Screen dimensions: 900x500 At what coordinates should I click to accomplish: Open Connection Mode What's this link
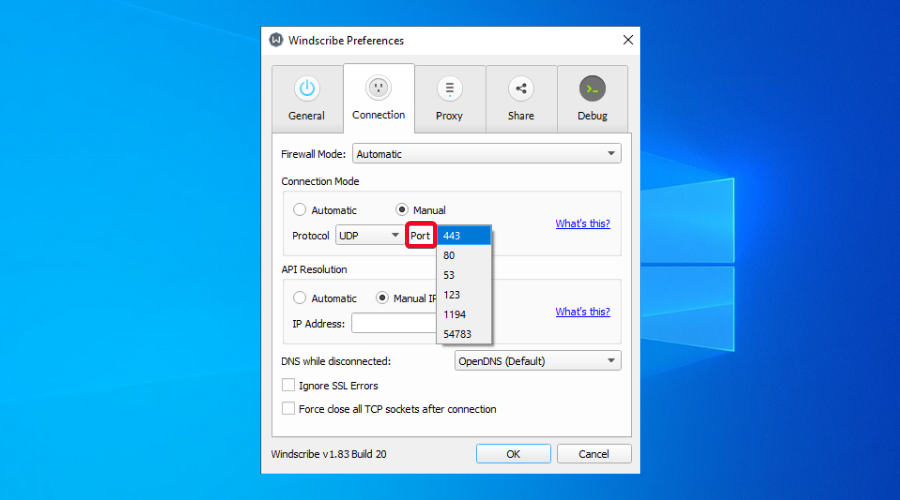click(583, 223)
